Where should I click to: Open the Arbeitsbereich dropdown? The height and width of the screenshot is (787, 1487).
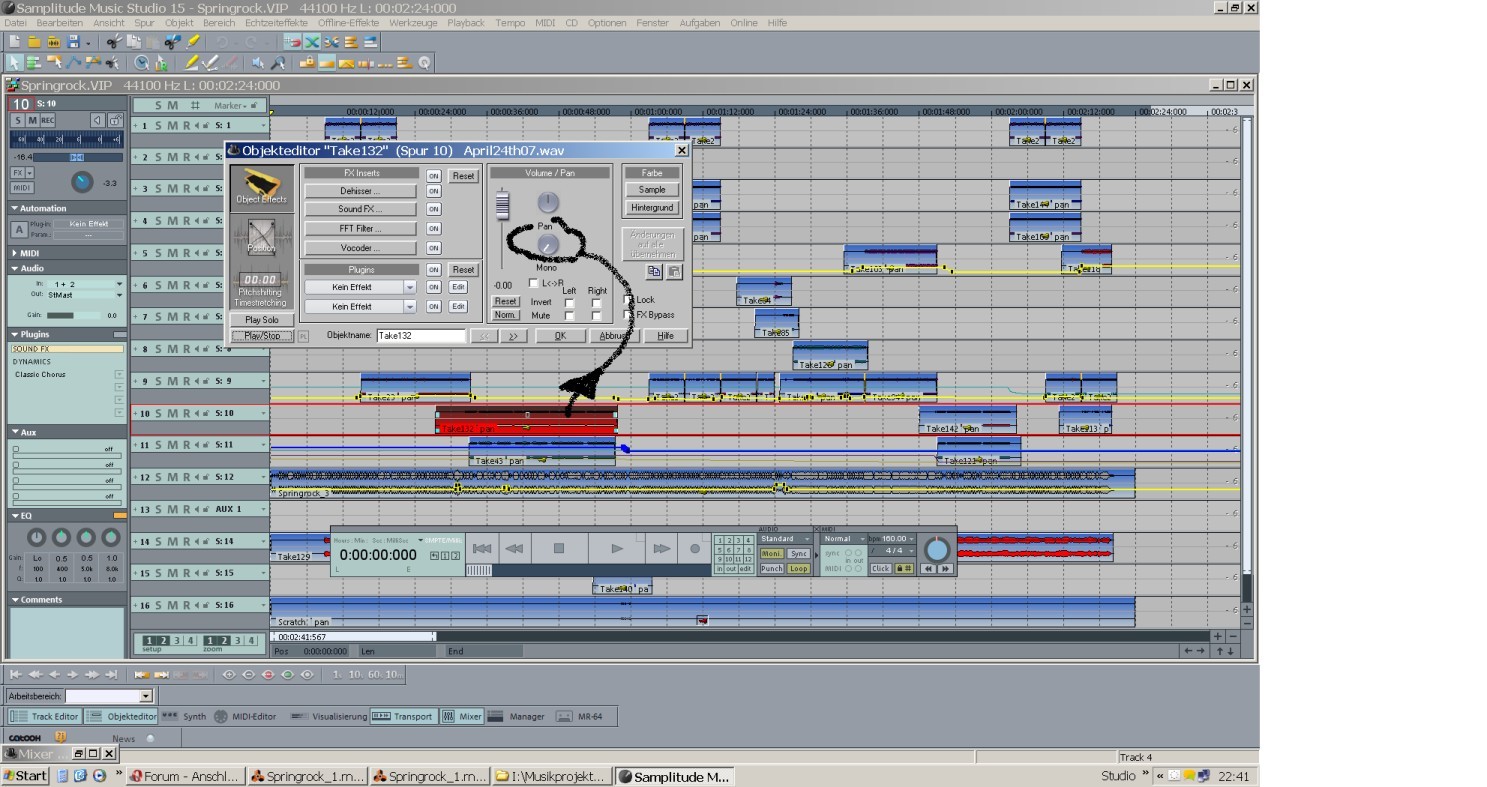tap(146, 696)
